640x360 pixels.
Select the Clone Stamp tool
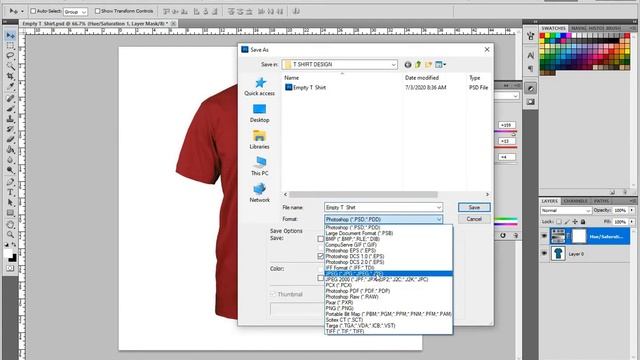pos(10,119)
